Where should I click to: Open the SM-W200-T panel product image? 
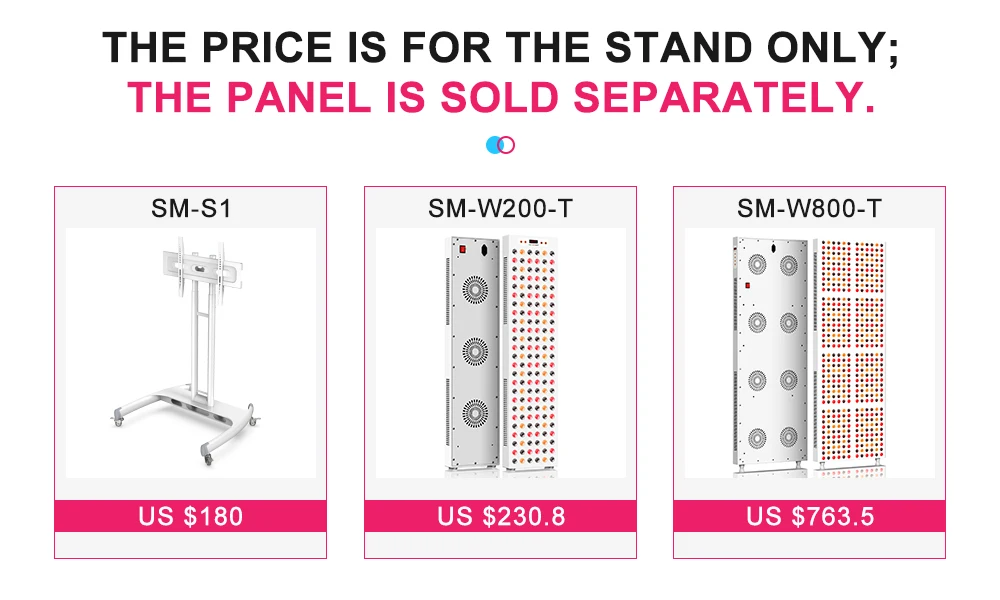point(501,353)
